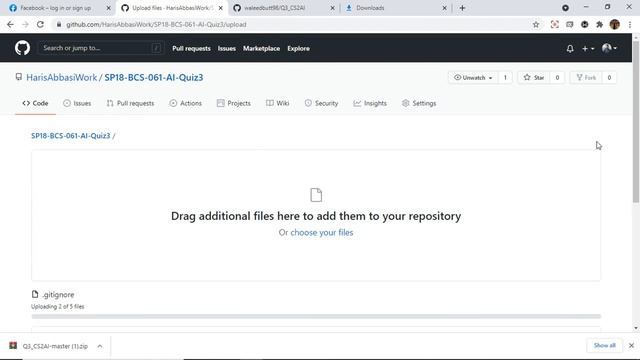This screenshot has height=360, width=640.
Task: Open the HarisAbbasiWork owner link
Action: [62, 78]
